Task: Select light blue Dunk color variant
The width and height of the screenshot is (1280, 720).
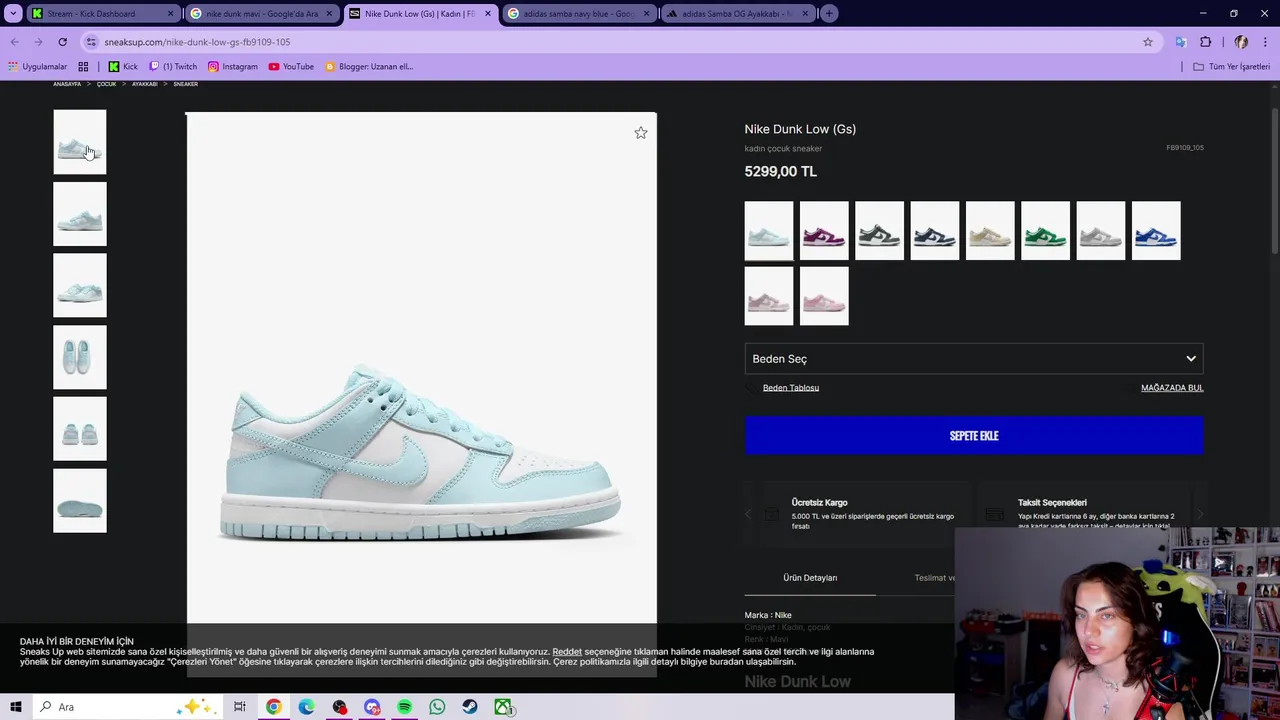Action: [769, 231]
